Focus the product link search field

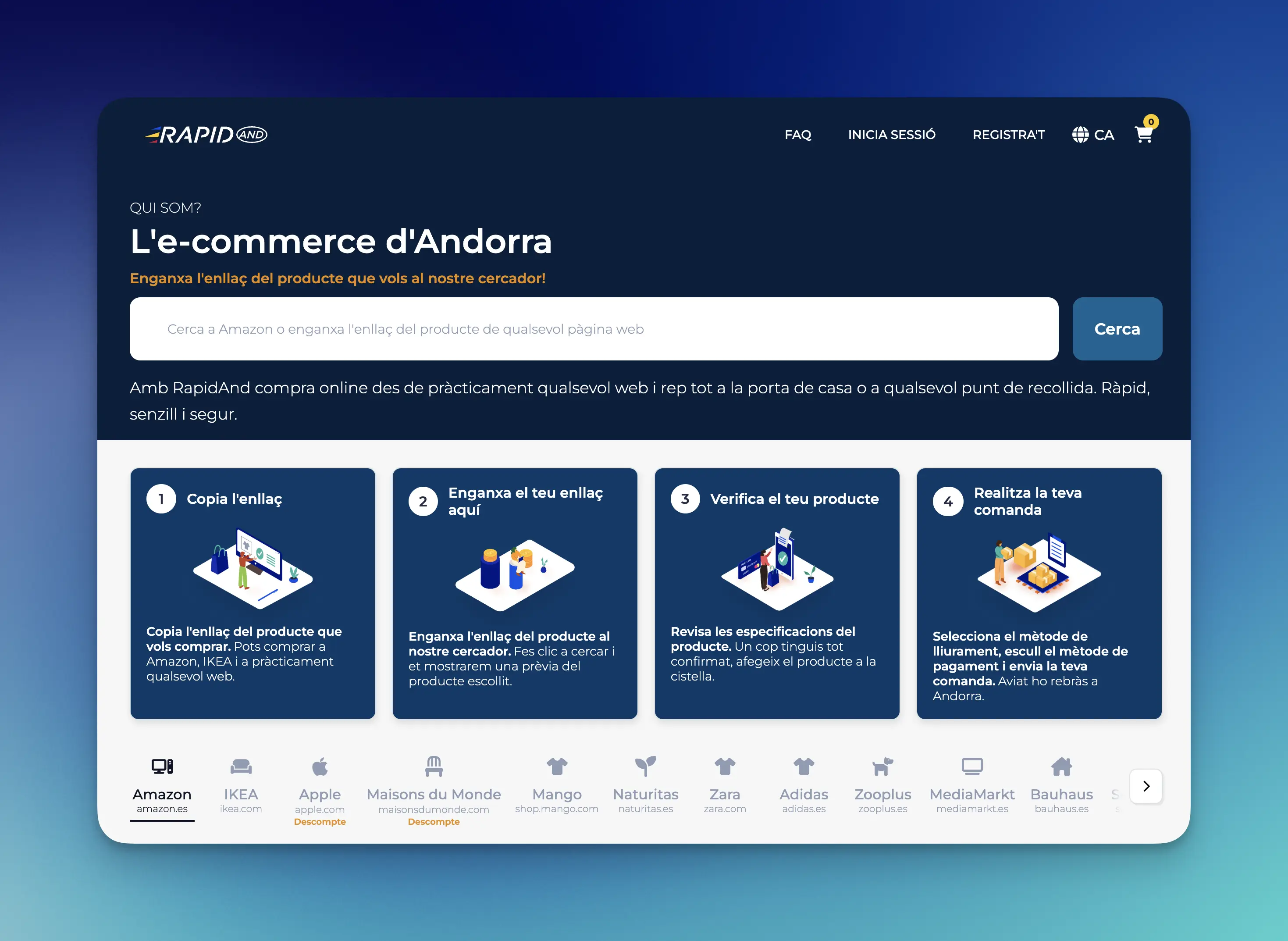coord(594,329)
